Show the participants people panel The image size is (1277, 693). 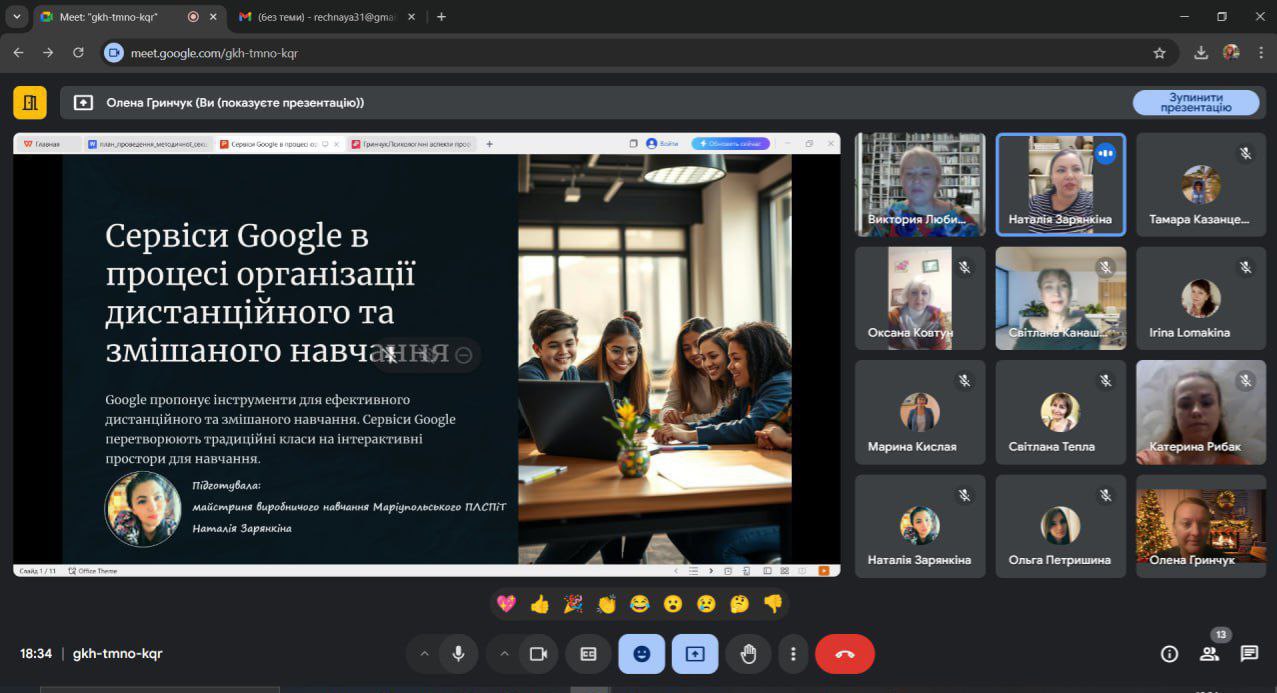pyautogui.click(x=1209, y=654)
